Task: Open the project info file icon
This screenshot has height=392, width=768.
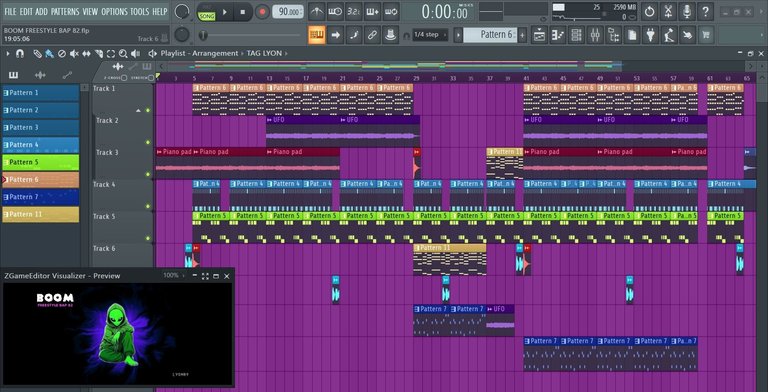Action: pos(632,35)
